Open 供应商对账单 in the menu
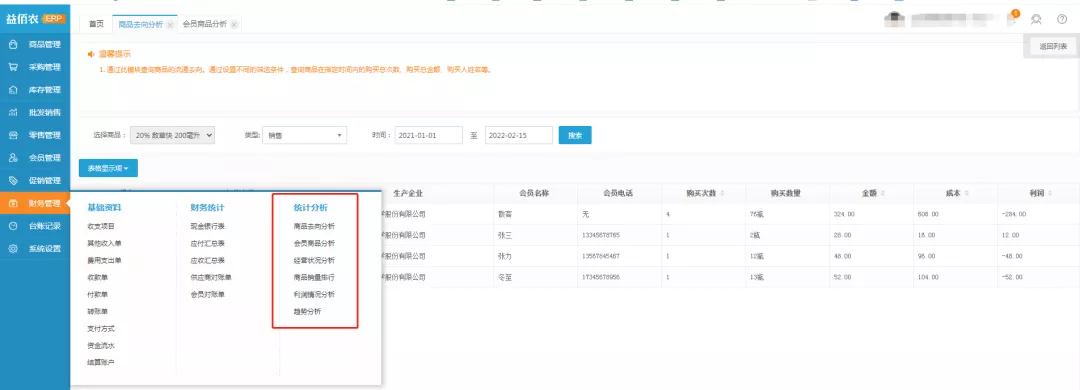This screenshot has height=390, width=1080. (211, 278)
